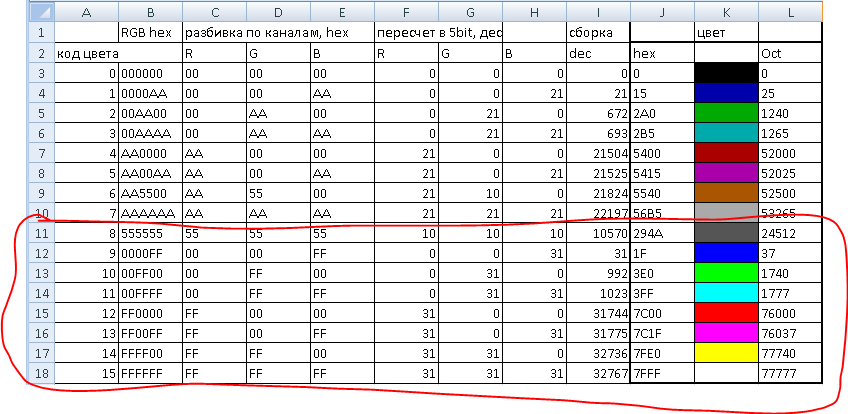Click the brown color cell
Image resolution: width=848 pixels, height=414 pixels.
pos(725,192)
